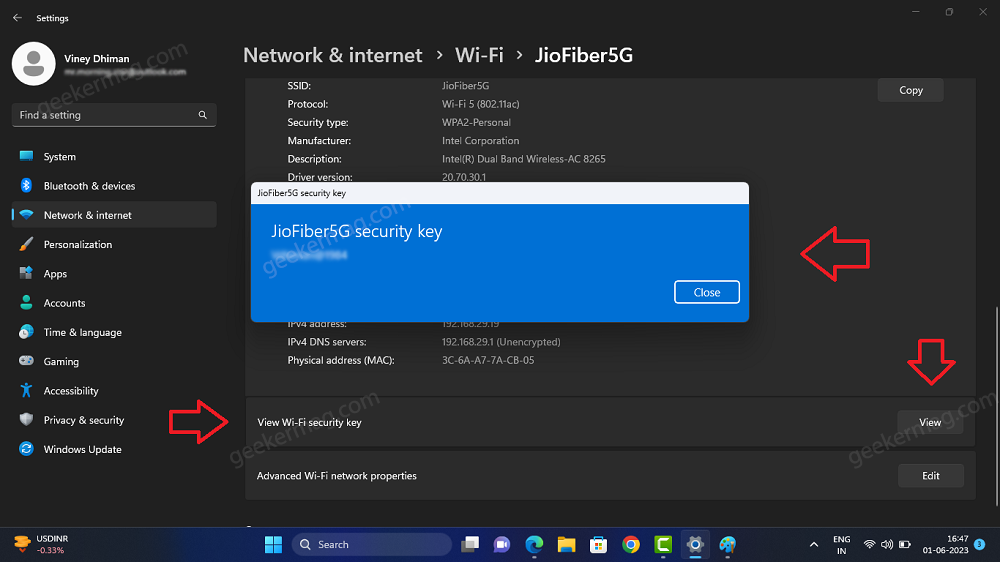Viewport: 1000px width, 562px height.
Task: Close the JioFiber5G security key dialog
Action: pos(707,292)
